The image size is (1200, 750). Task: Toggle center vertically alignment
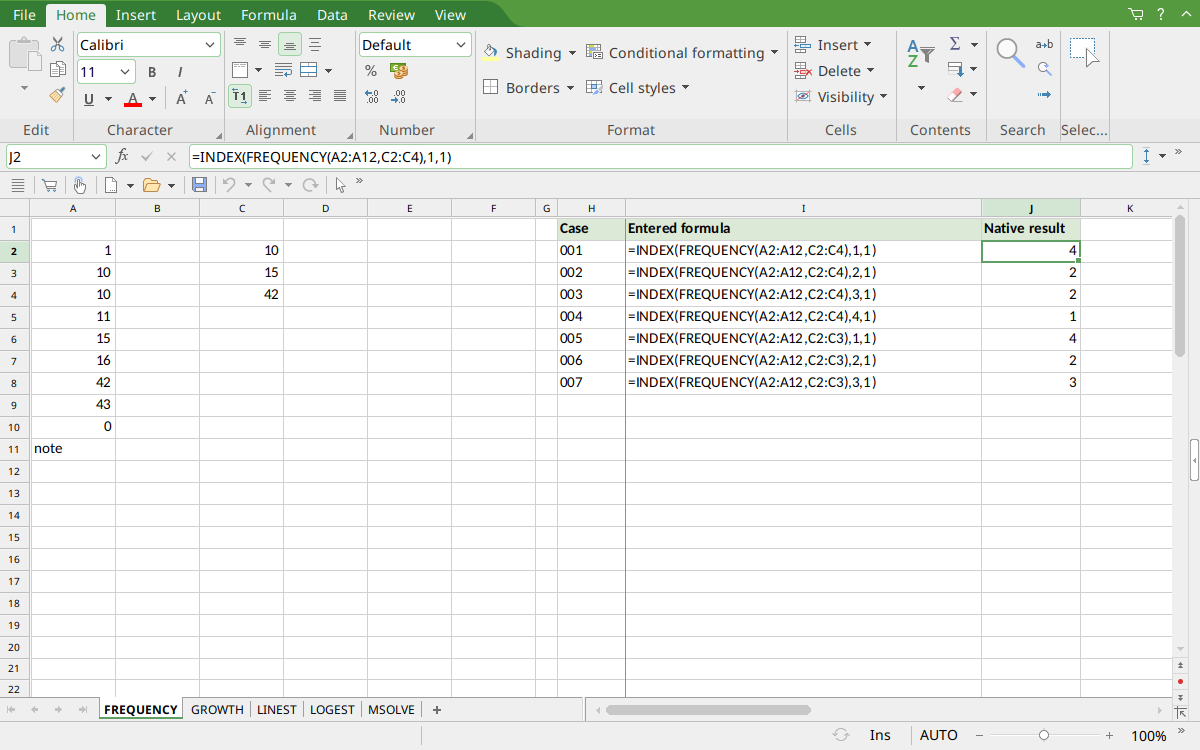[x=264, y=44]
